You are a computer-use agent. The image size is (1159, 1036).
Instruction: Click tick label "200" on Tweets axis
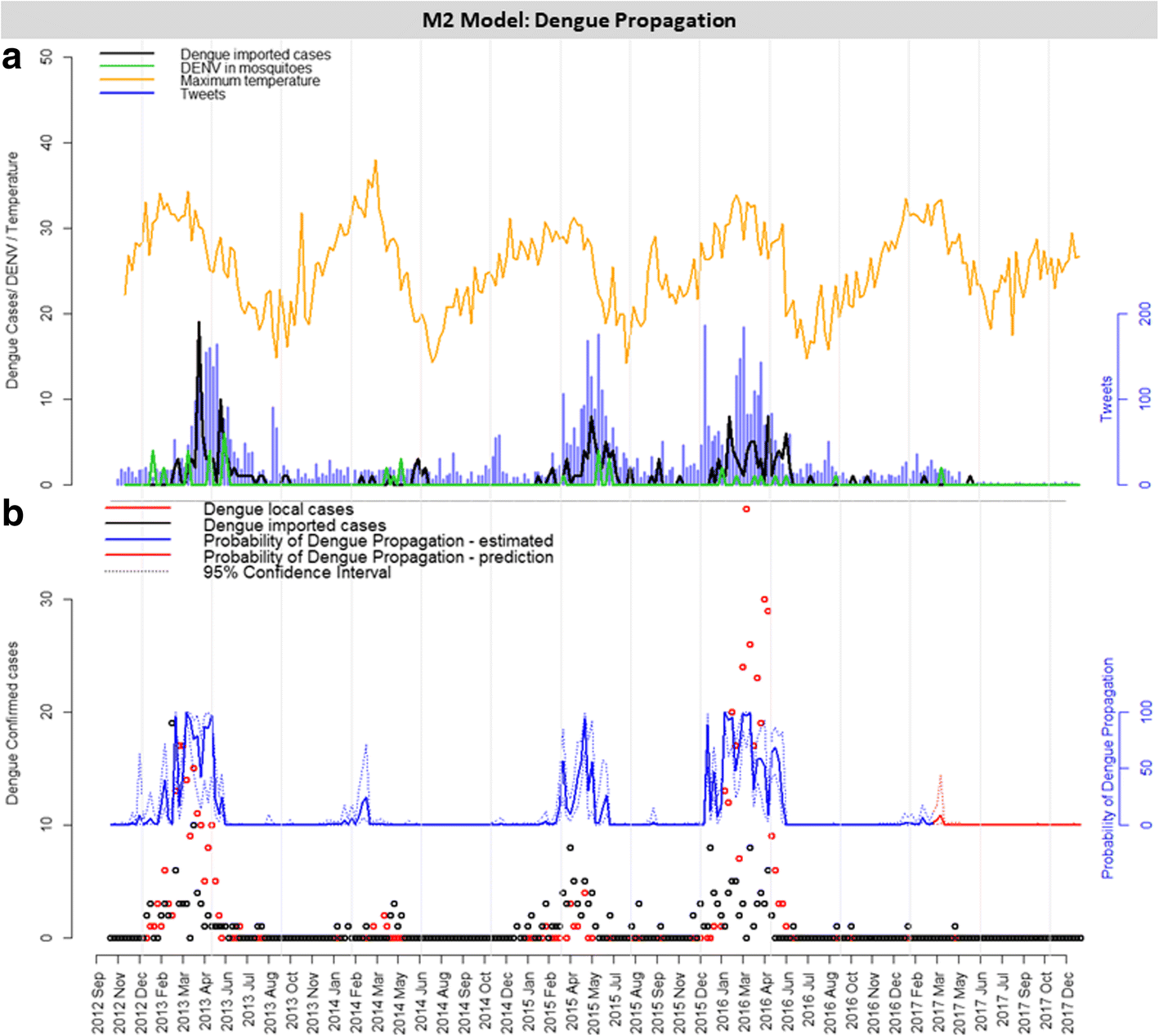tap(1144, 313)
